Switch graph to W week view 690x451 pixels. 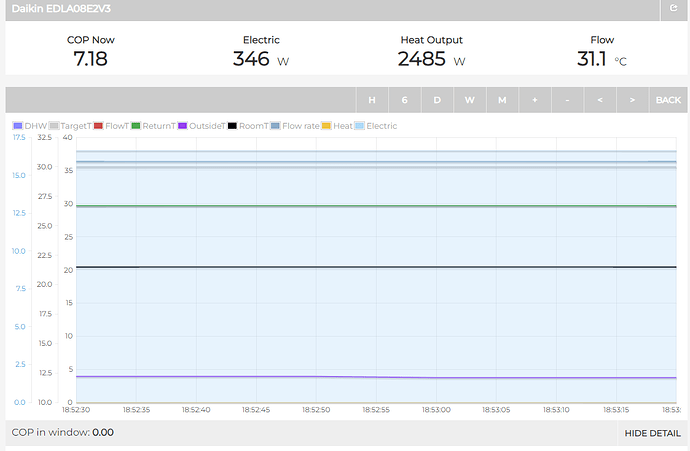(x=469, y=100)
